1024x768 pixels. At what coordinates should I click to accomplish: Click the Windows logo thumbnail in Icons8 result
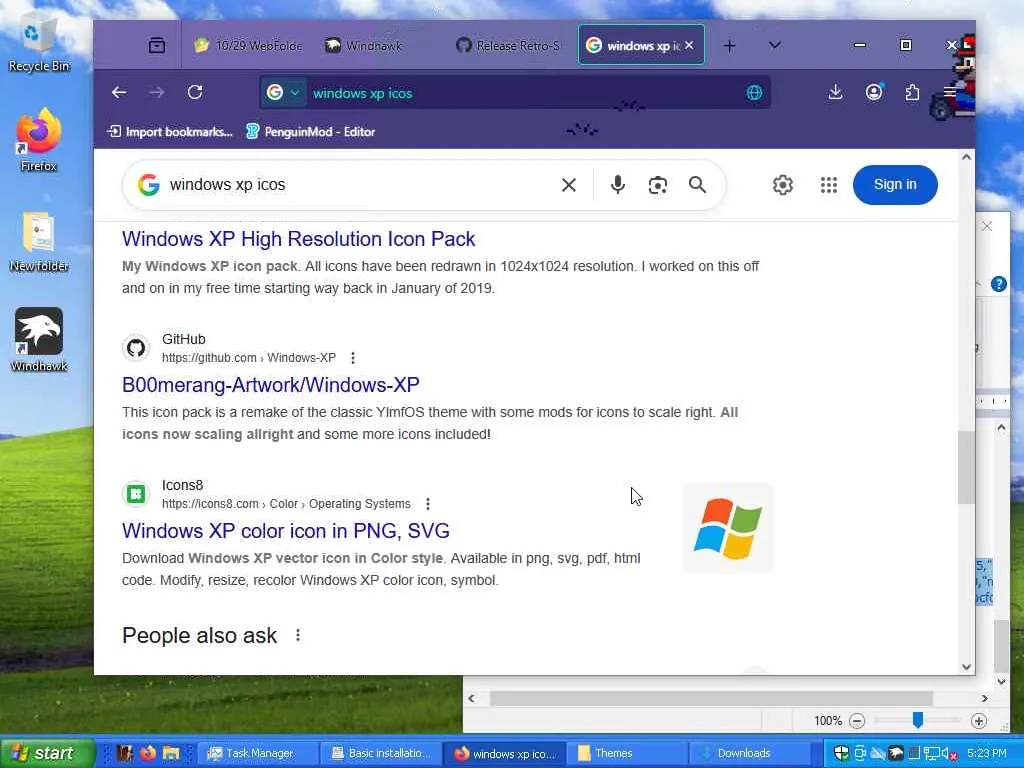click(728, 529)
